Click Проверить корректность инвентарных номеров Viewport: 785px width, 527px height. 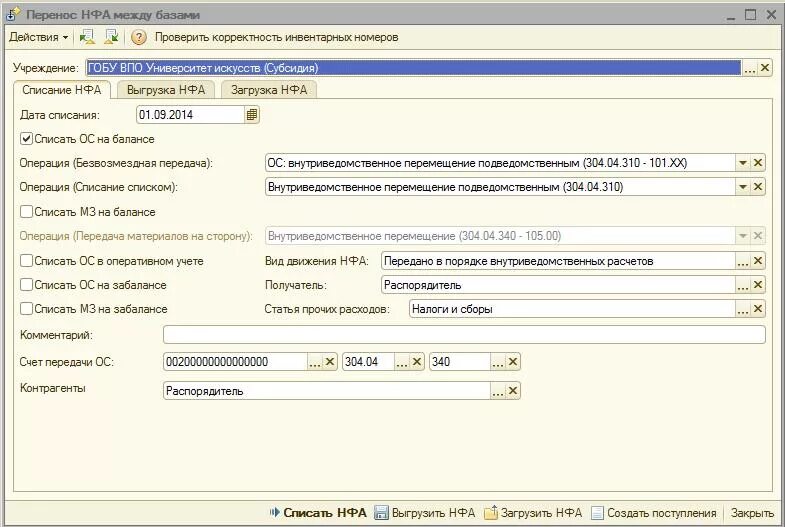(x=276, y=37)
